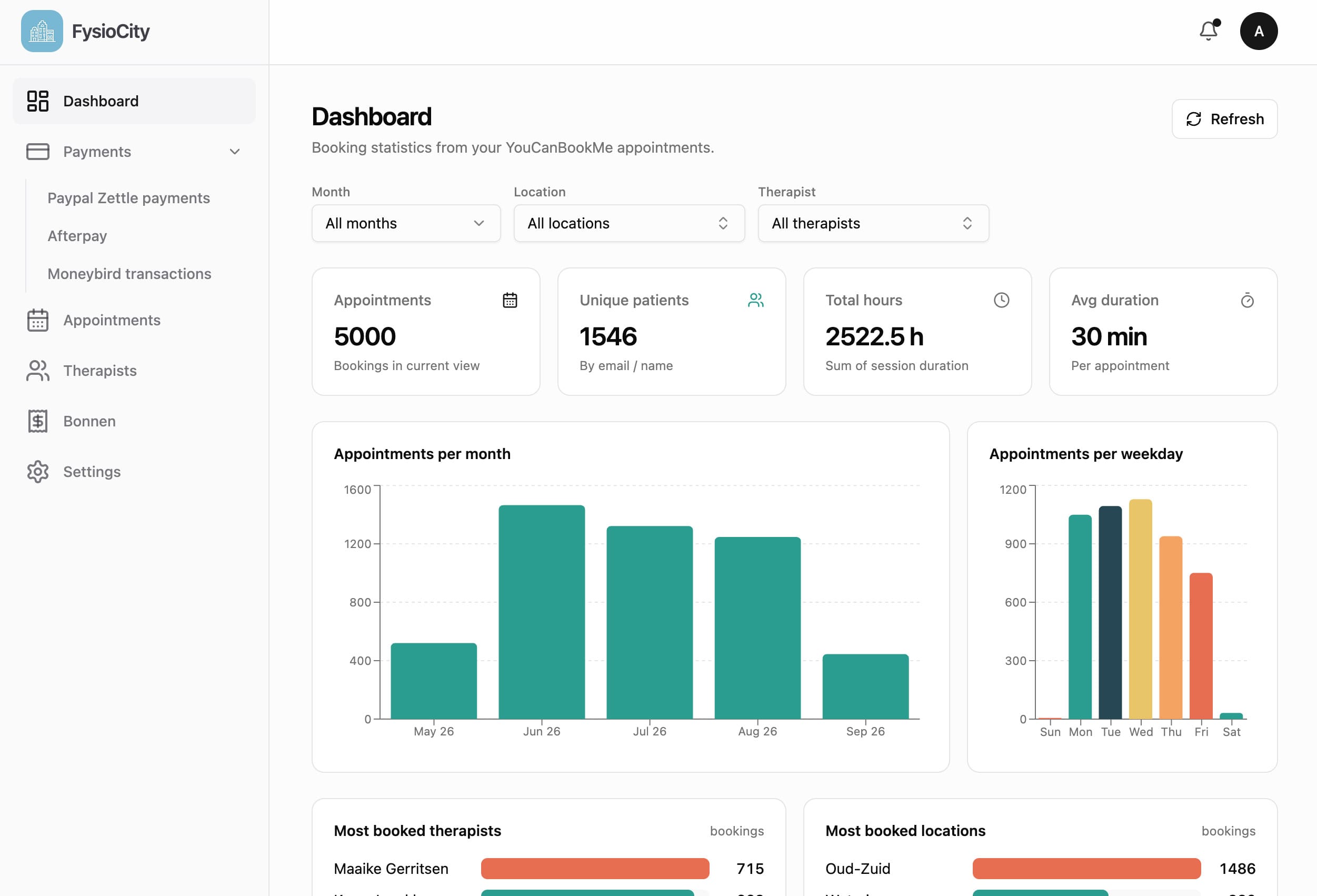
Task: Click the Sep 26 bar in monthly chart
Action: [x=865, y=686]
